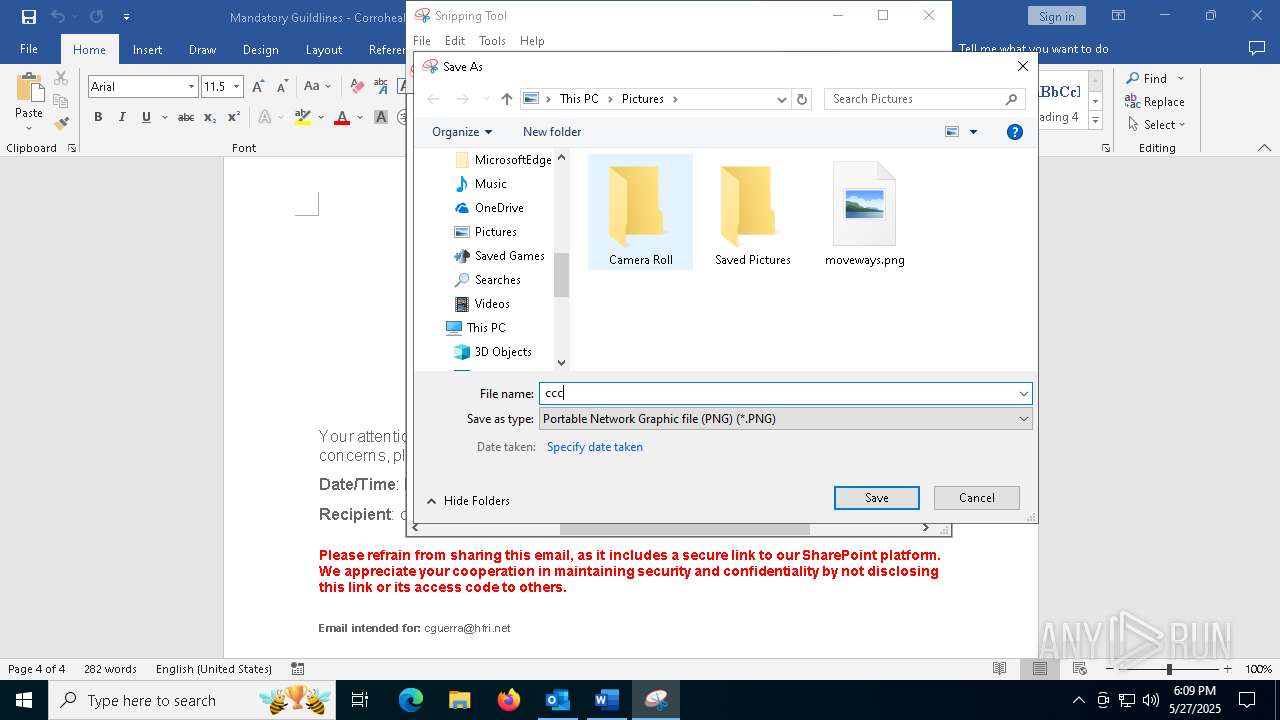Shrink font size with the smaller A icon
Screen dimensions: 1280x720
tap(282, 87)
